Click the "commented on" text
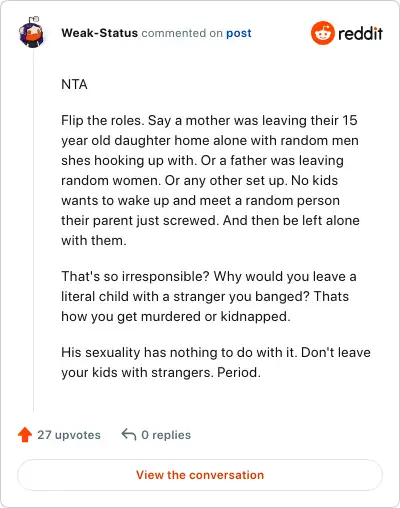This screenshot has height=508, width=400. tap(182, 33)
